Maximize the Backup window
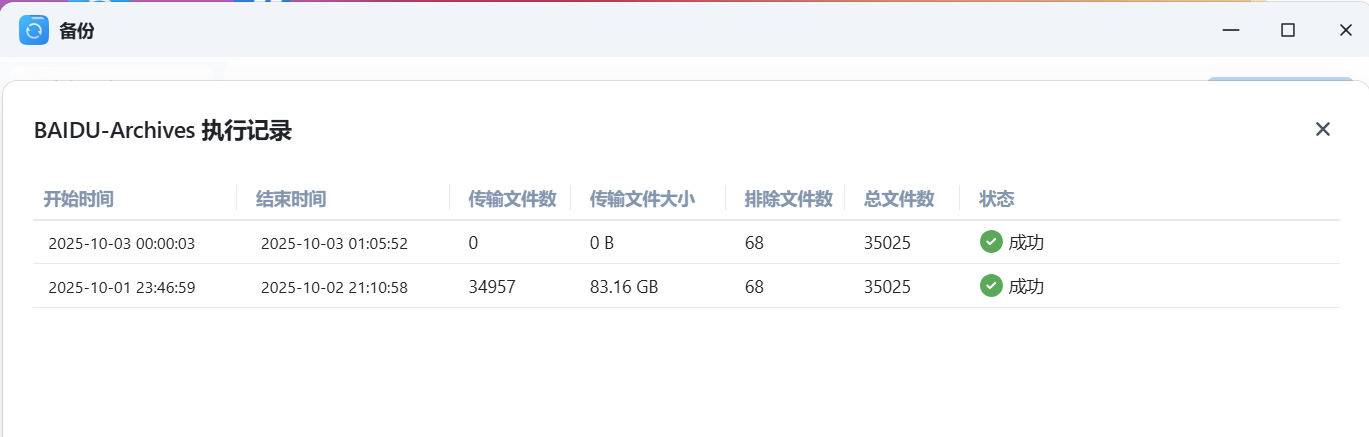The width and height of the screenshot is (1369, 437). [x=1288, y=30]
